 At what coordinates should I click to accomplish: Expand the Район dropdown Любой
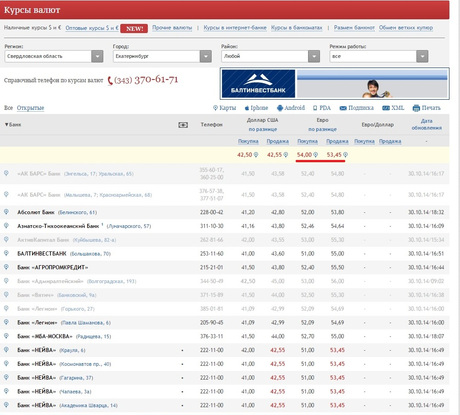tap(314, 56)
